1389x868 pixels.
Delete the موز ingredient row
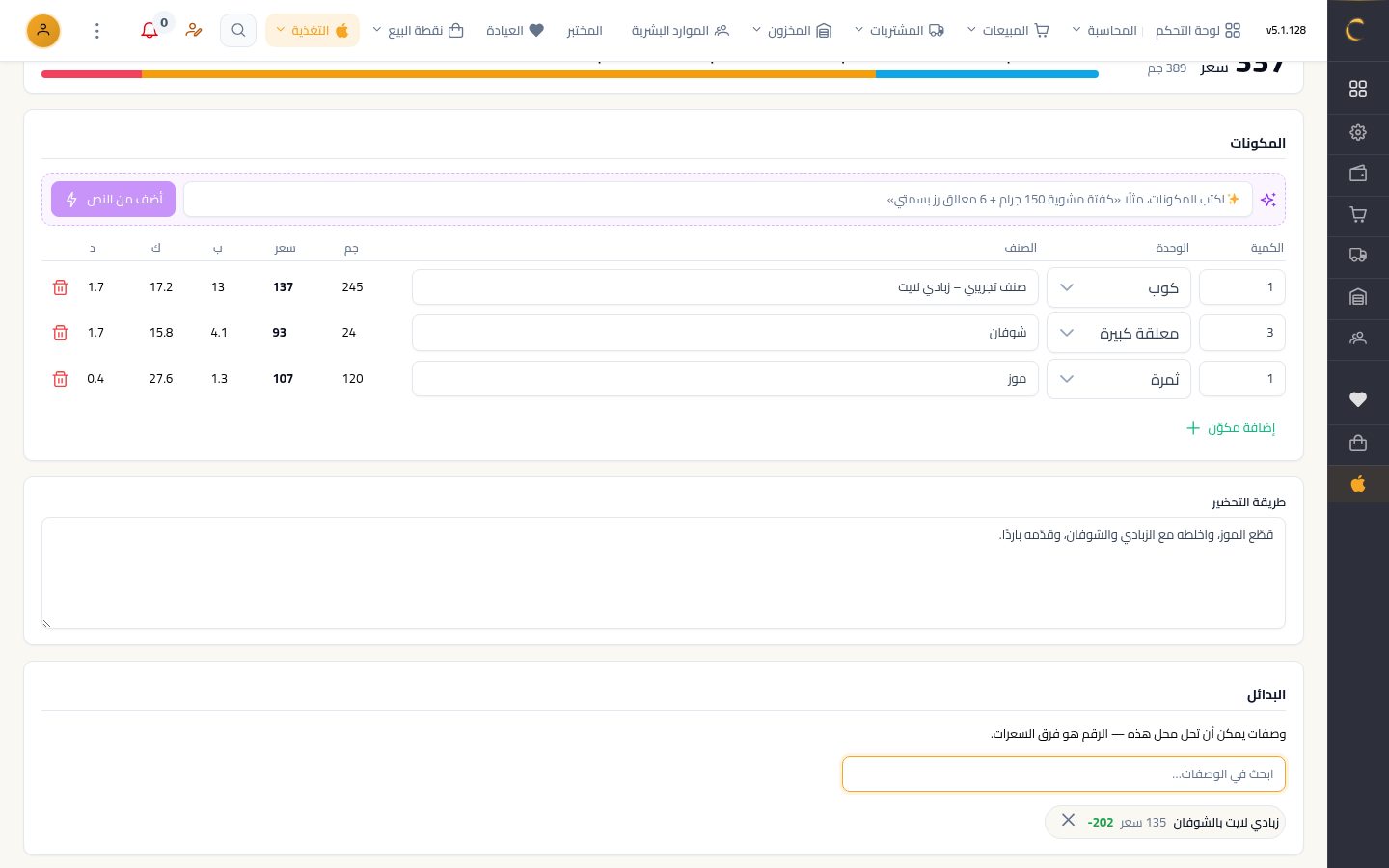(60, 379)
